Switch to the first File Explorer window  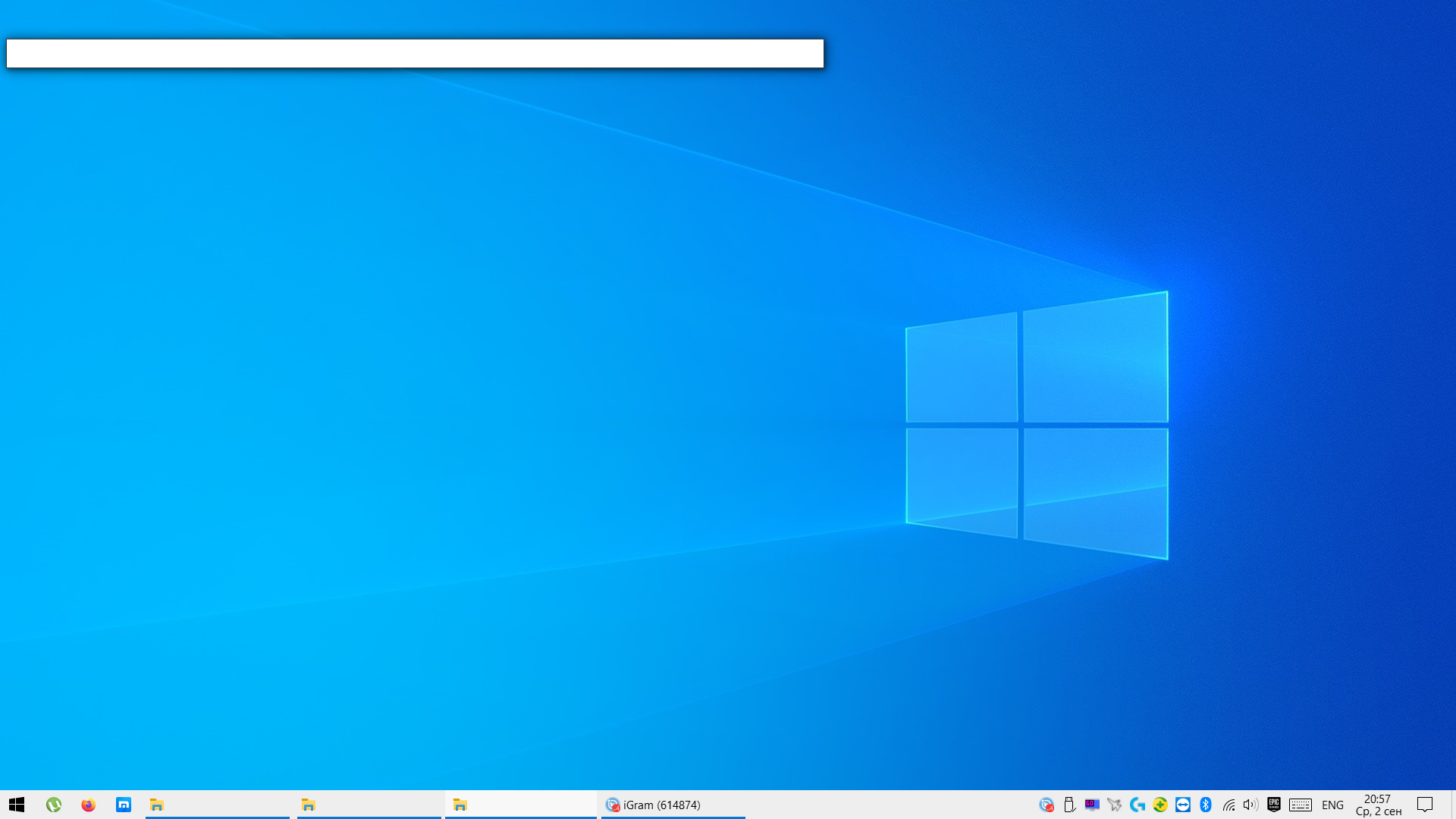click(x=217, y=805)
